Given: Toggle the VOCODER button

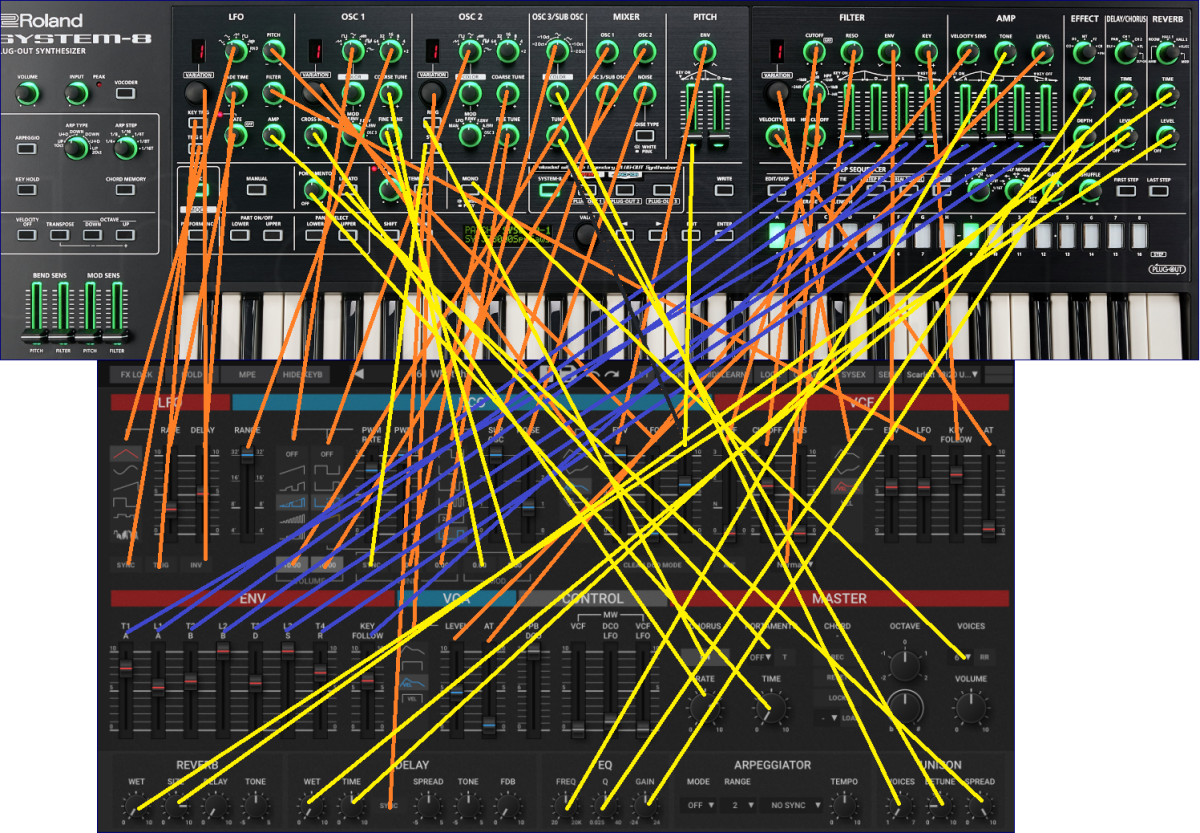Looking at the screenshot, I should coord(125,93).
